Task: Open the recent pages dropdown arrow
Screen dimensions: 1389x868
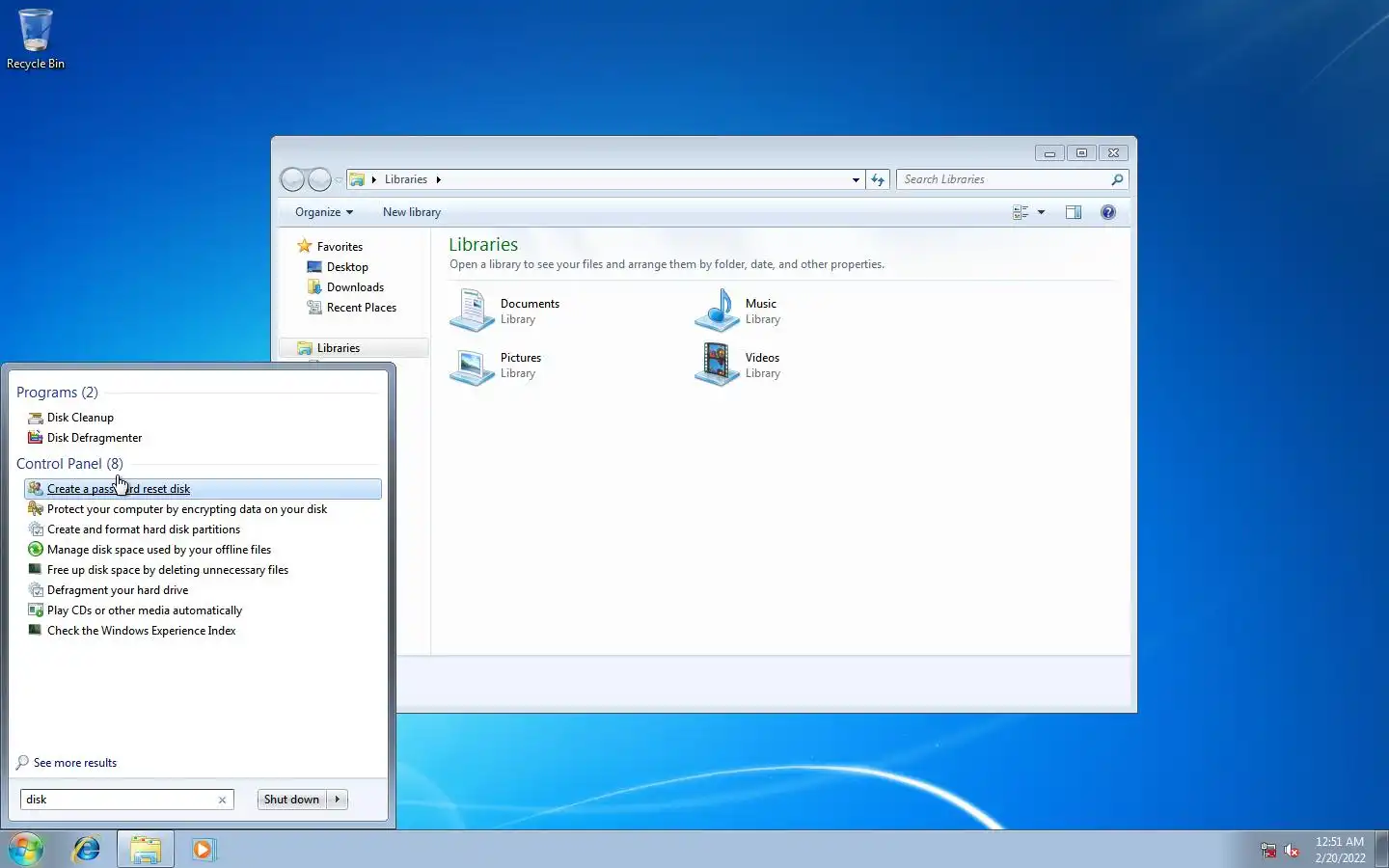Action: (339, 180)
